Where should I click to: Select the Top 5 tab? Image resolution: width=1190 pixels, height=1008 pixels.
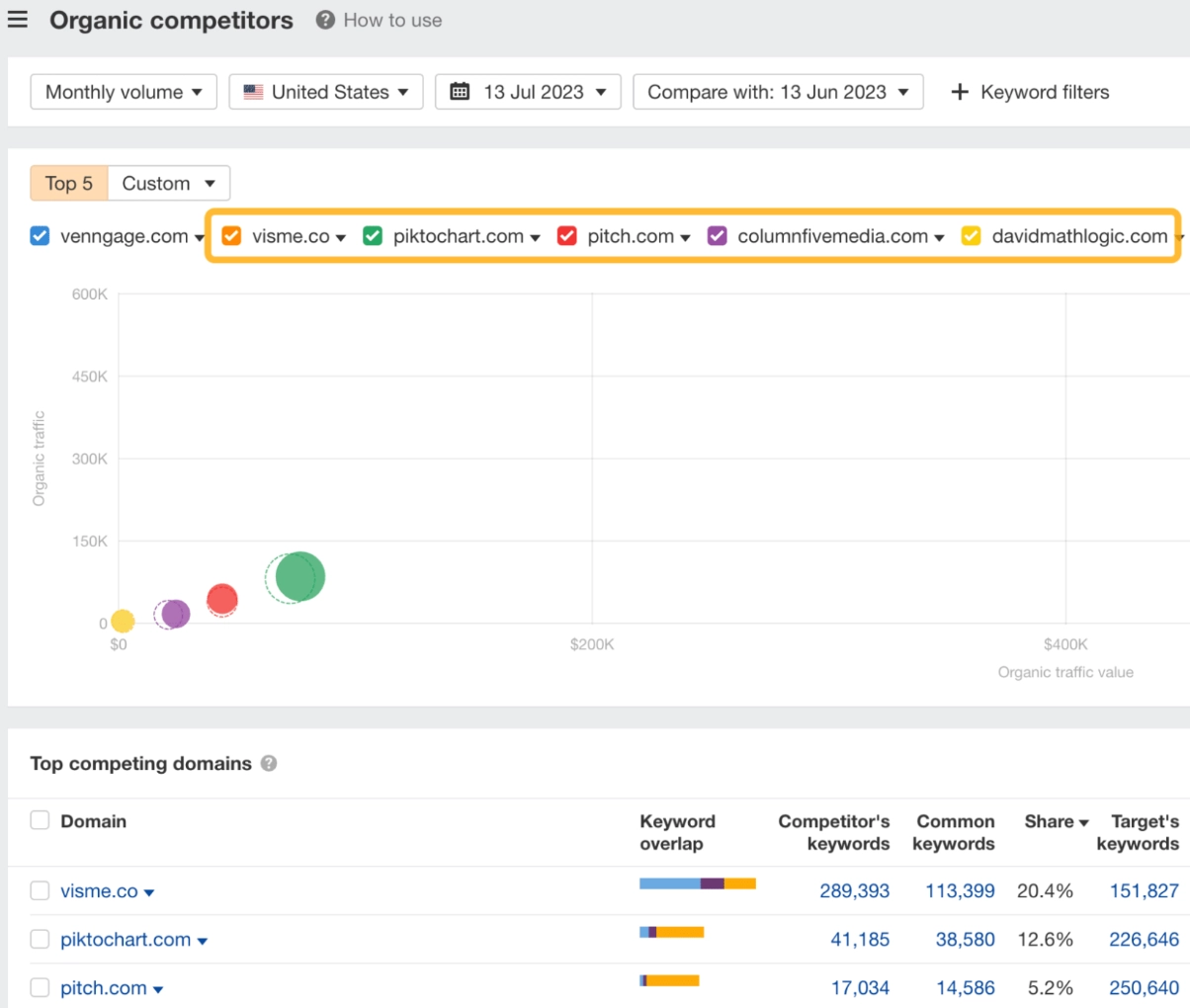click(x=68, y=184)
